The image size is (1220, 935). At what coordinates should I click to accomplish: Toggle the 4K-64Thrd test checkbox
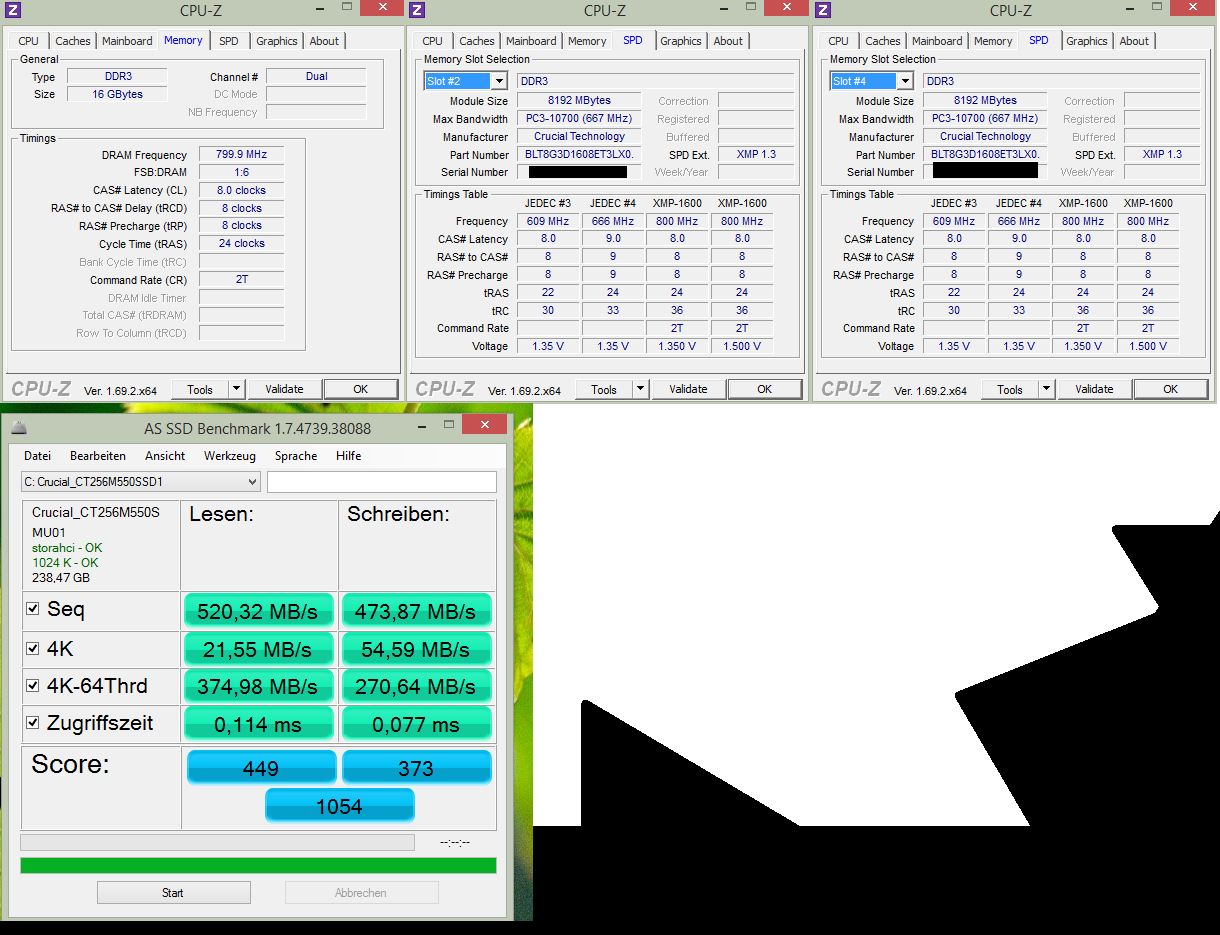tap(33, 686)
